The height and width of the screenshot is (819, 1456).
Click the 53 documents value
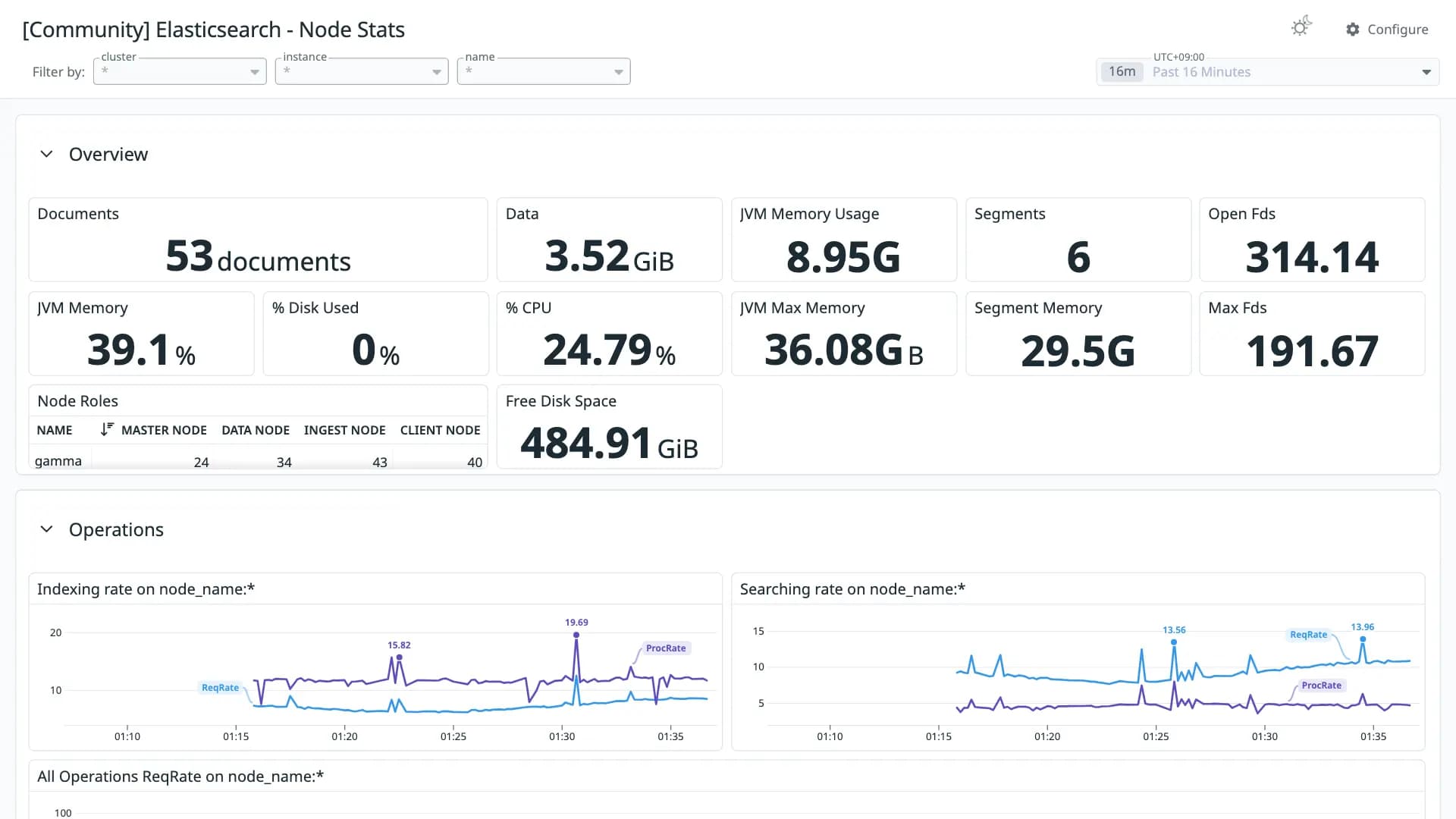click(258, 256)
